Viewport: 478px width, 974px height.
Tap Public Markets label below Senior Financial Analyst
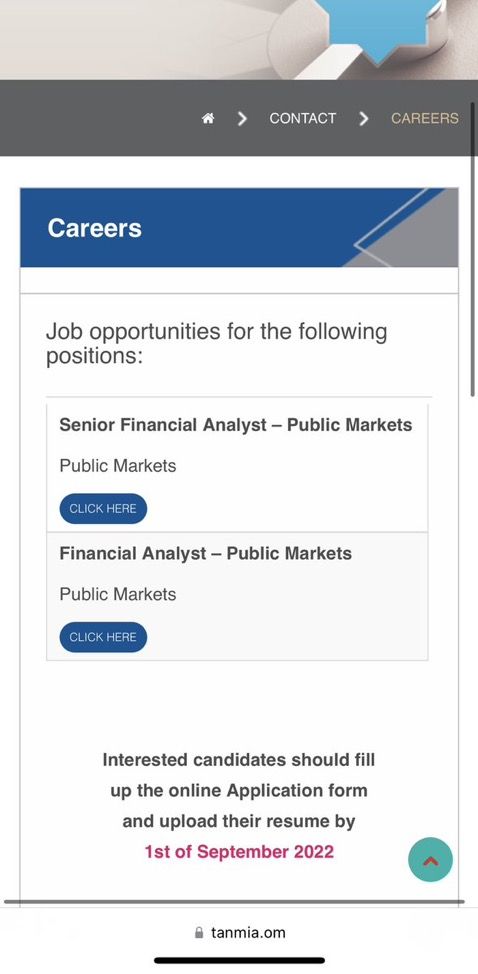pyautogui.click(x=118, y=466)
